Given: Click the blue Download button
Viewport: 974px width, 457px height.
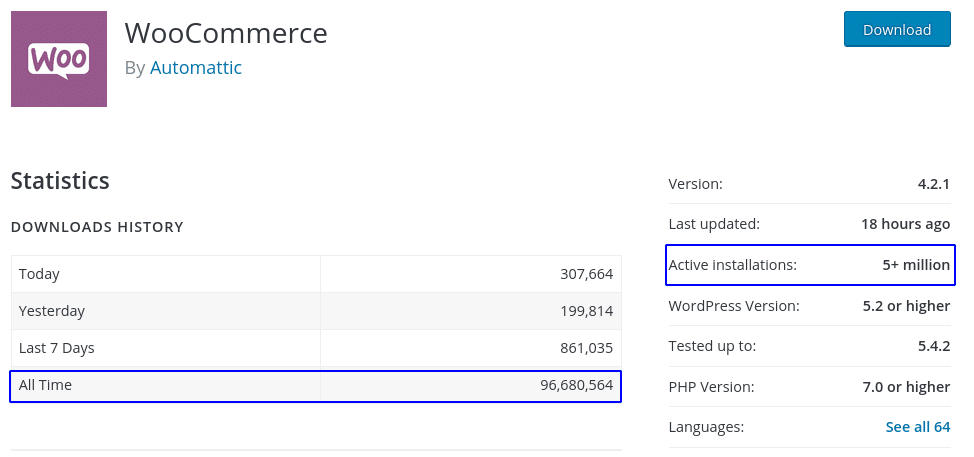Looking at the screenshot, I should point(897,29).
